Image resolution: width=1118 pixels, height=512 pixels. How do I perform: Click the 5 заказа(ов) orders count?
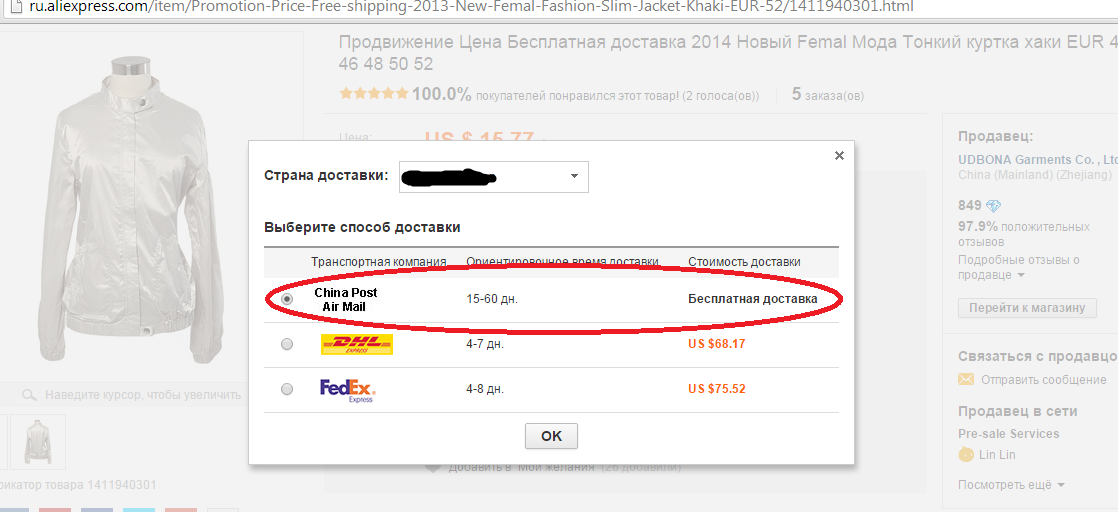pos(828,95)
